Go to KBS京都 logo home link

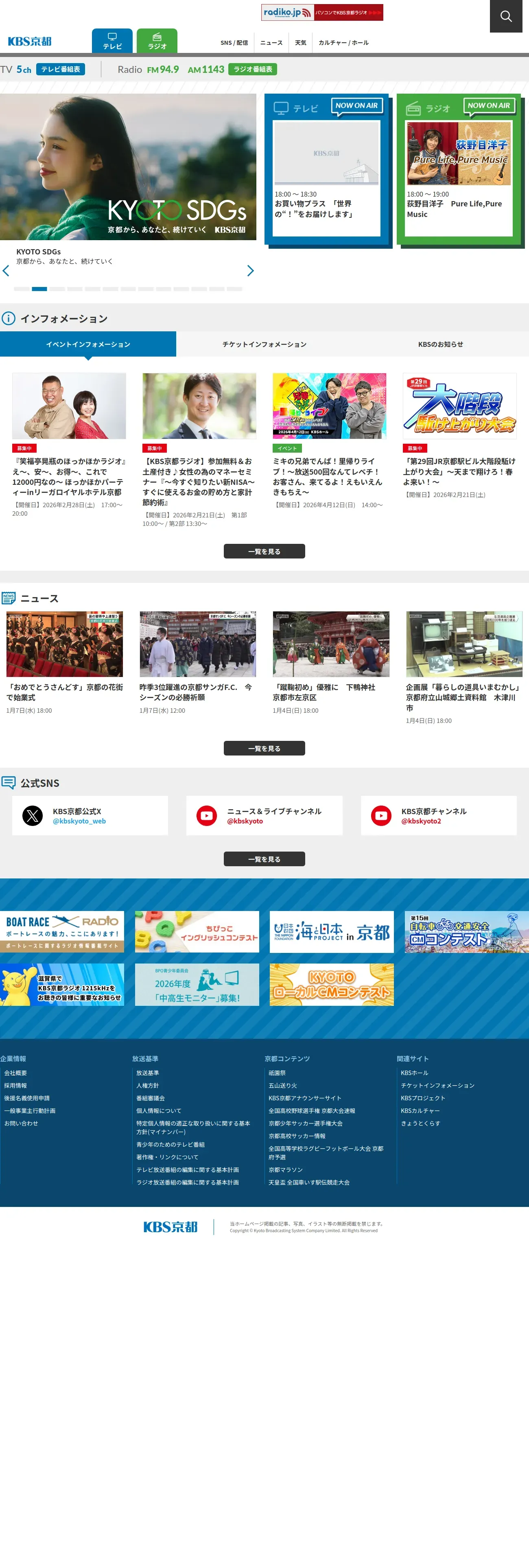(29, 42)
